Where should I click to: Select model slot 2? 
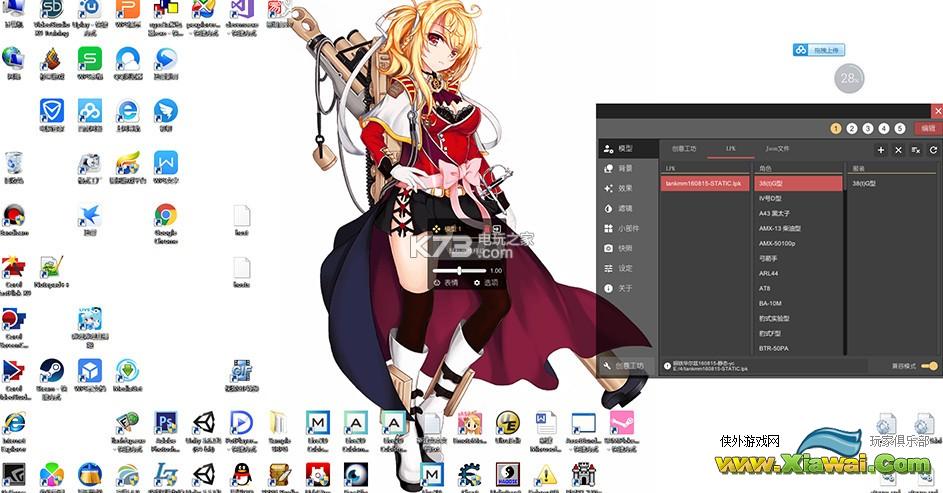click(852, 128)
